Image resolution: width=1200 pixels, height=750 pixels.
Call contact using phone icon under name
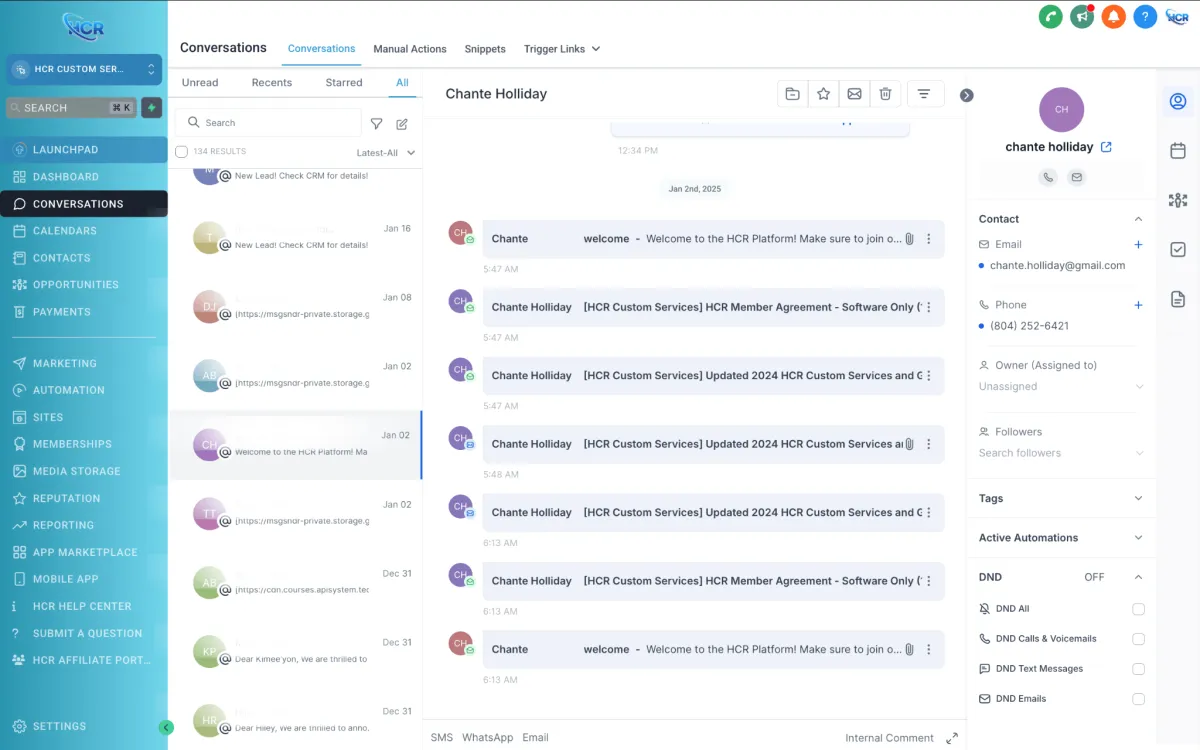tap(1047, 177)
